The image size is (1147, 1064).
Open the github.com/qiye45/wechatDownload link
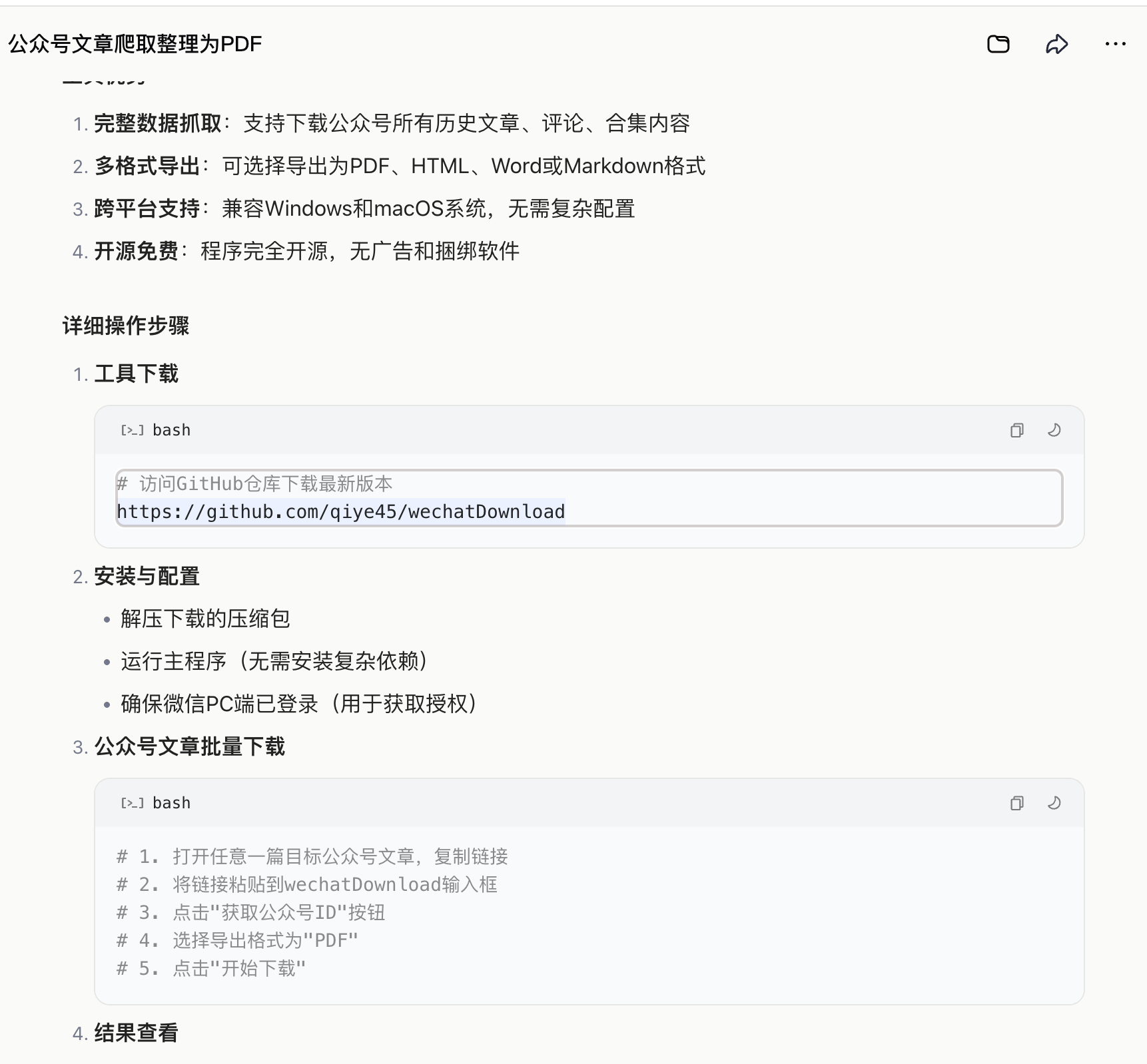(x=340, y=511)
